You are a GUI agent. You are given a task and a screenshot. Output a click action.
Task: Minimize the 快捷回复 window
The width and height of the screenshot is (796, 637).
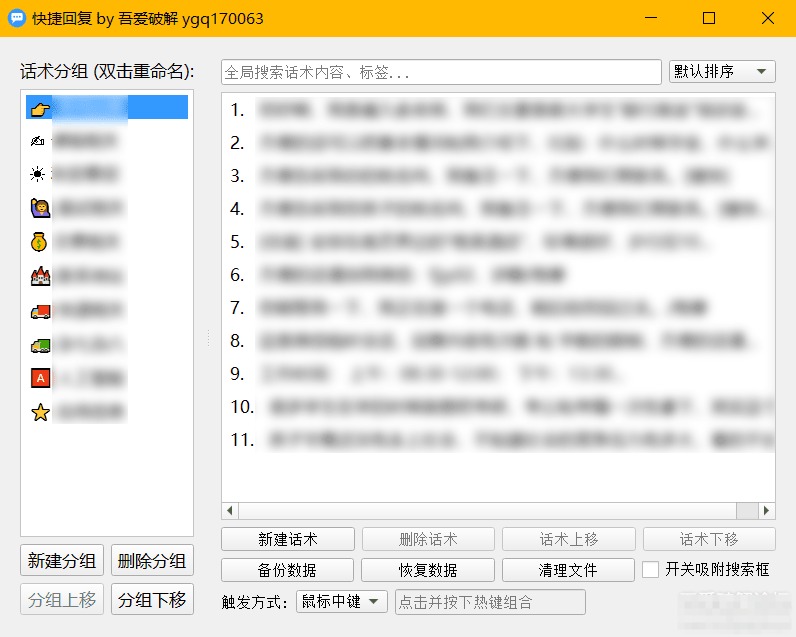click(651, 18)
